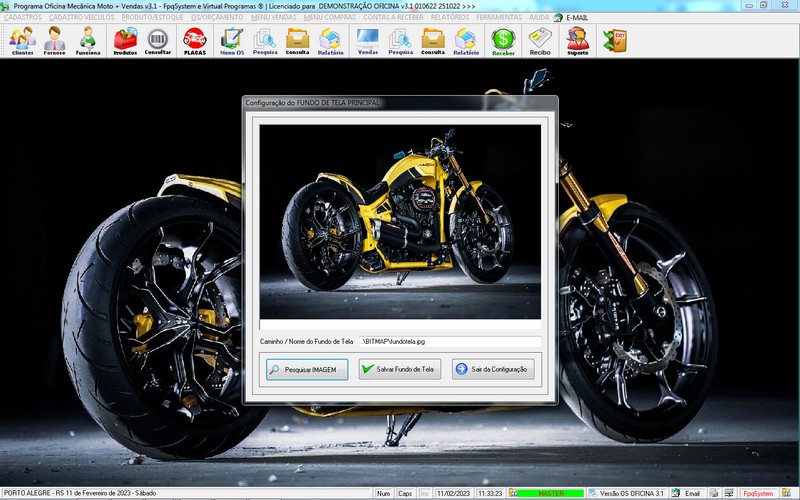800x500 pixels.
Task: Click the motorcycle preview image in dialog
Action: point(400,222)
